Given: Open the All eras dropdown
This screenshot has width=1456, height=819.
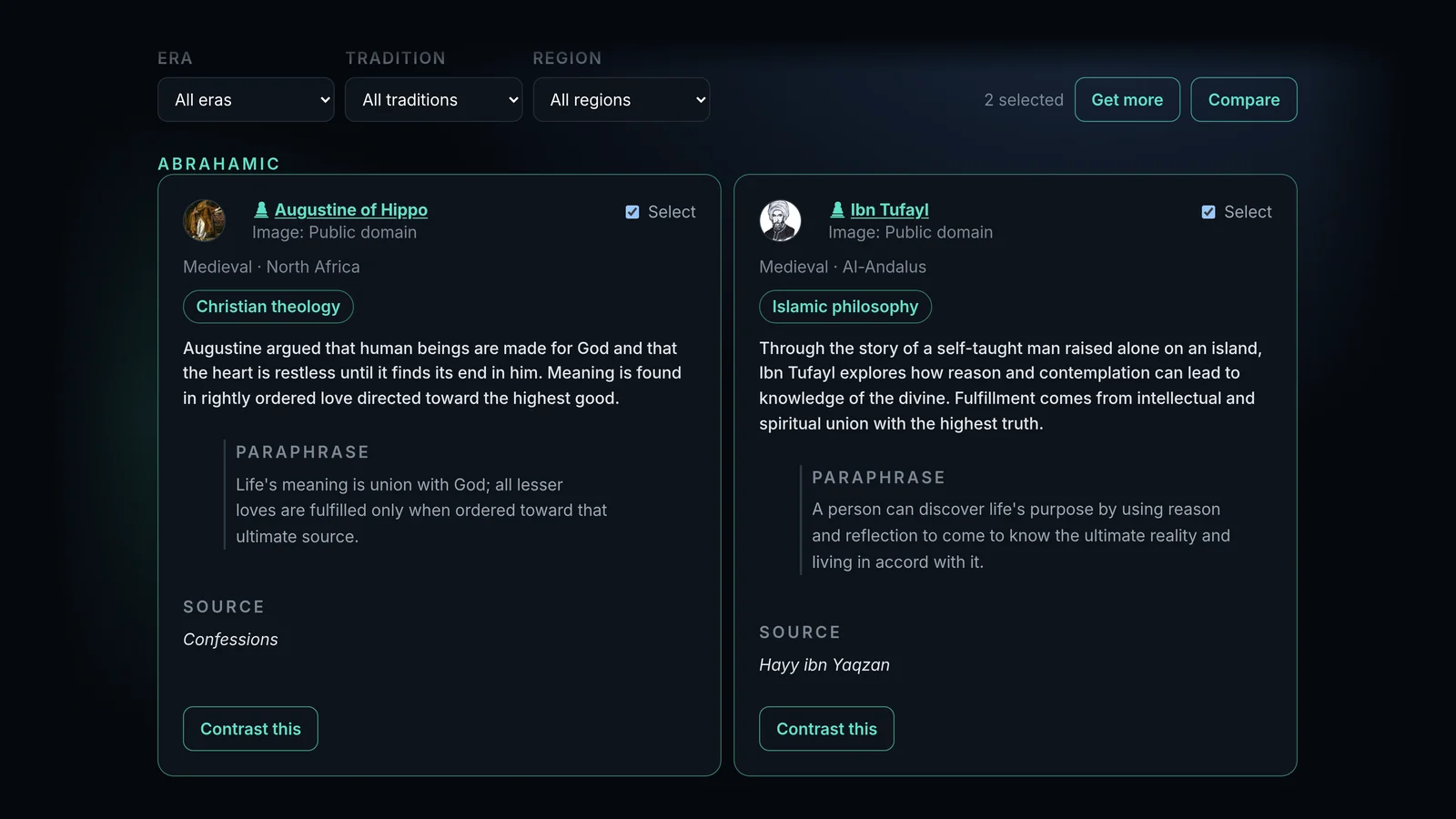Looking at the screenshot, I should 246,99.
